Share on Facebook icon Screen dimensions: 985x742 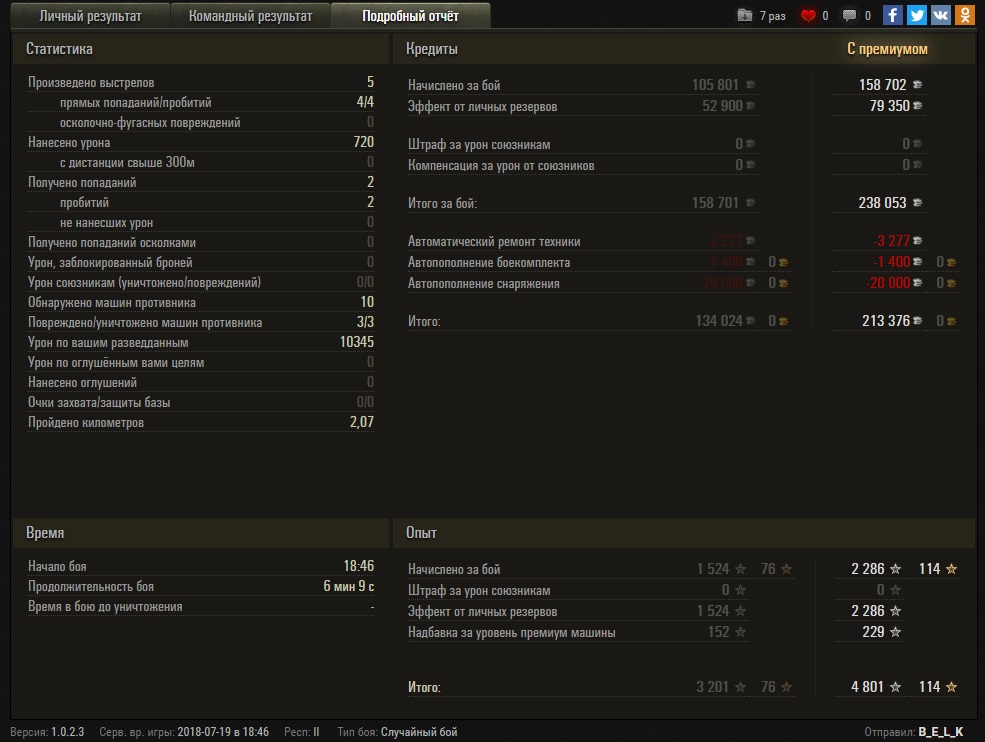[893, 15]
